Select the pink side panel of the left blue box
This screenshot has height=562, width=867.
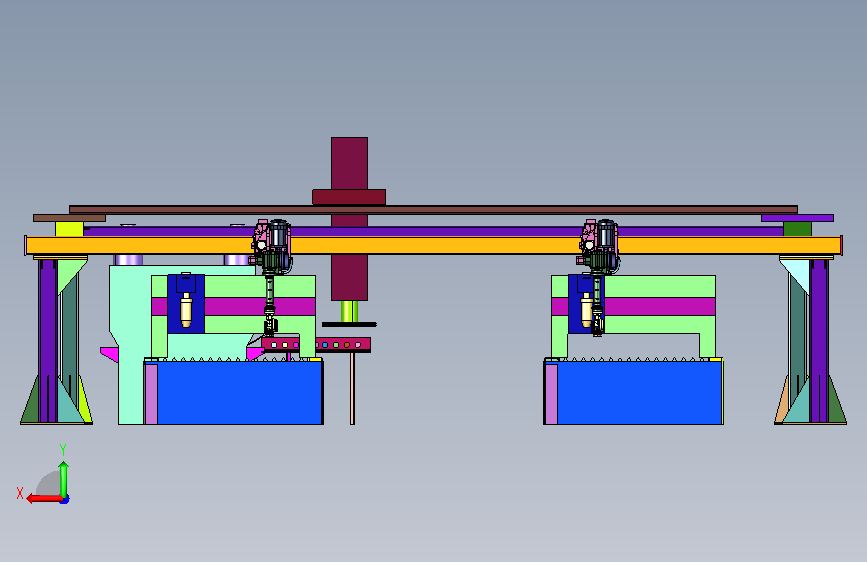[151, 393]
